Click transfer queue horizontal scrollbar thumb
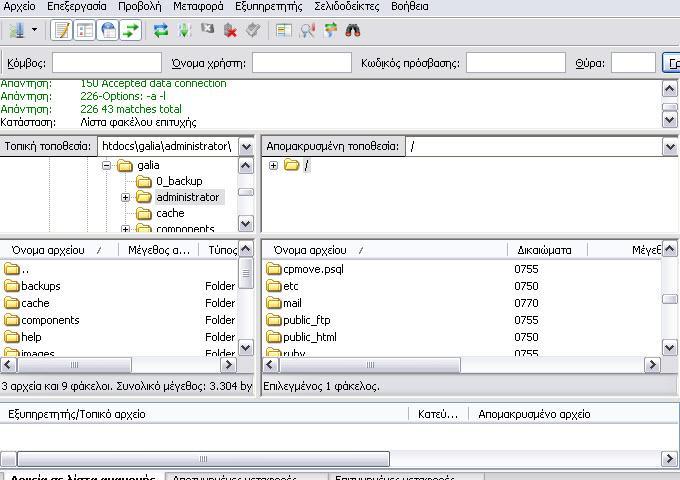Viewport: 680px width, 480px height. point(203,459)
